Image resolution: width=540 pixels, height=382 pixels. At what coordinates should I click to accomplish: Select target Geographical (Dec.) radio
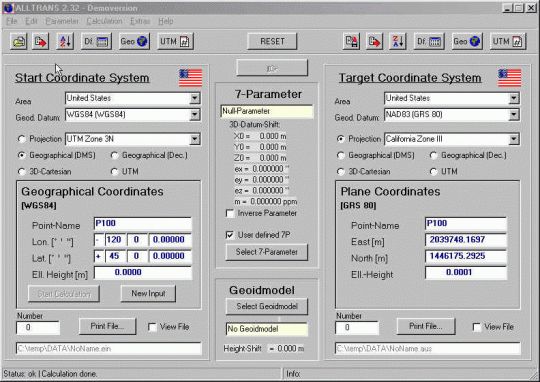click(434, 155)
